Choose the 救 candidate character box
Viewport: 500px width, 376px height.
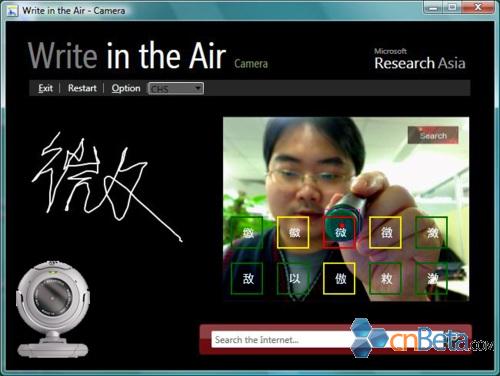coord(385,278)
